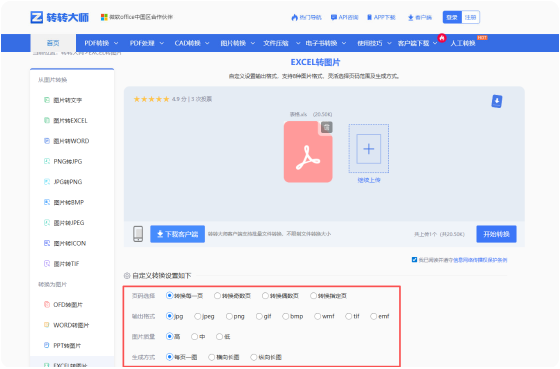This screenshot has width=560, height=369.
Task: Click the plus box to add another file
Action: (369, 149)
